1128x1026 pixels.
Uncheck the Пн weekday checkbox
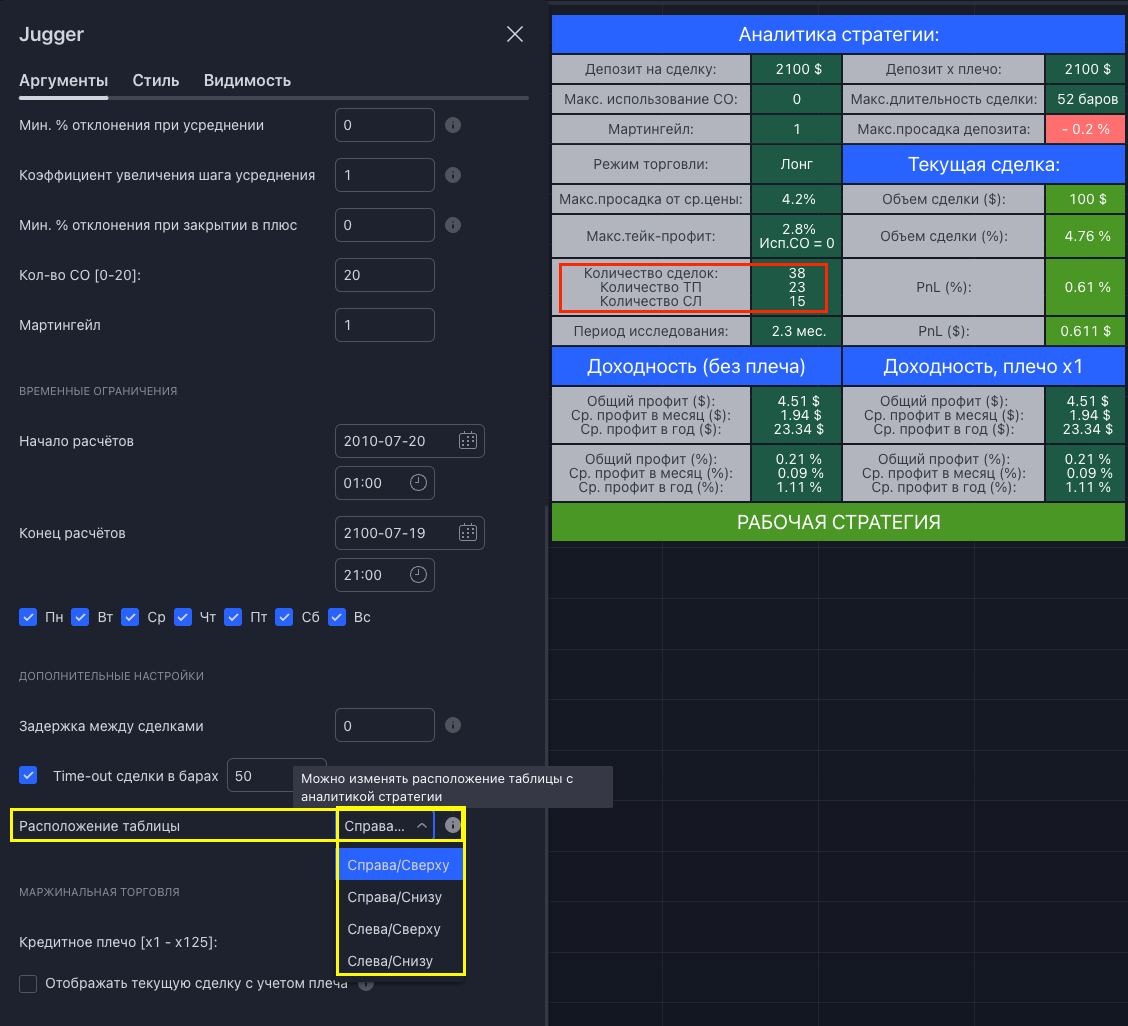[x=28, y=617]
